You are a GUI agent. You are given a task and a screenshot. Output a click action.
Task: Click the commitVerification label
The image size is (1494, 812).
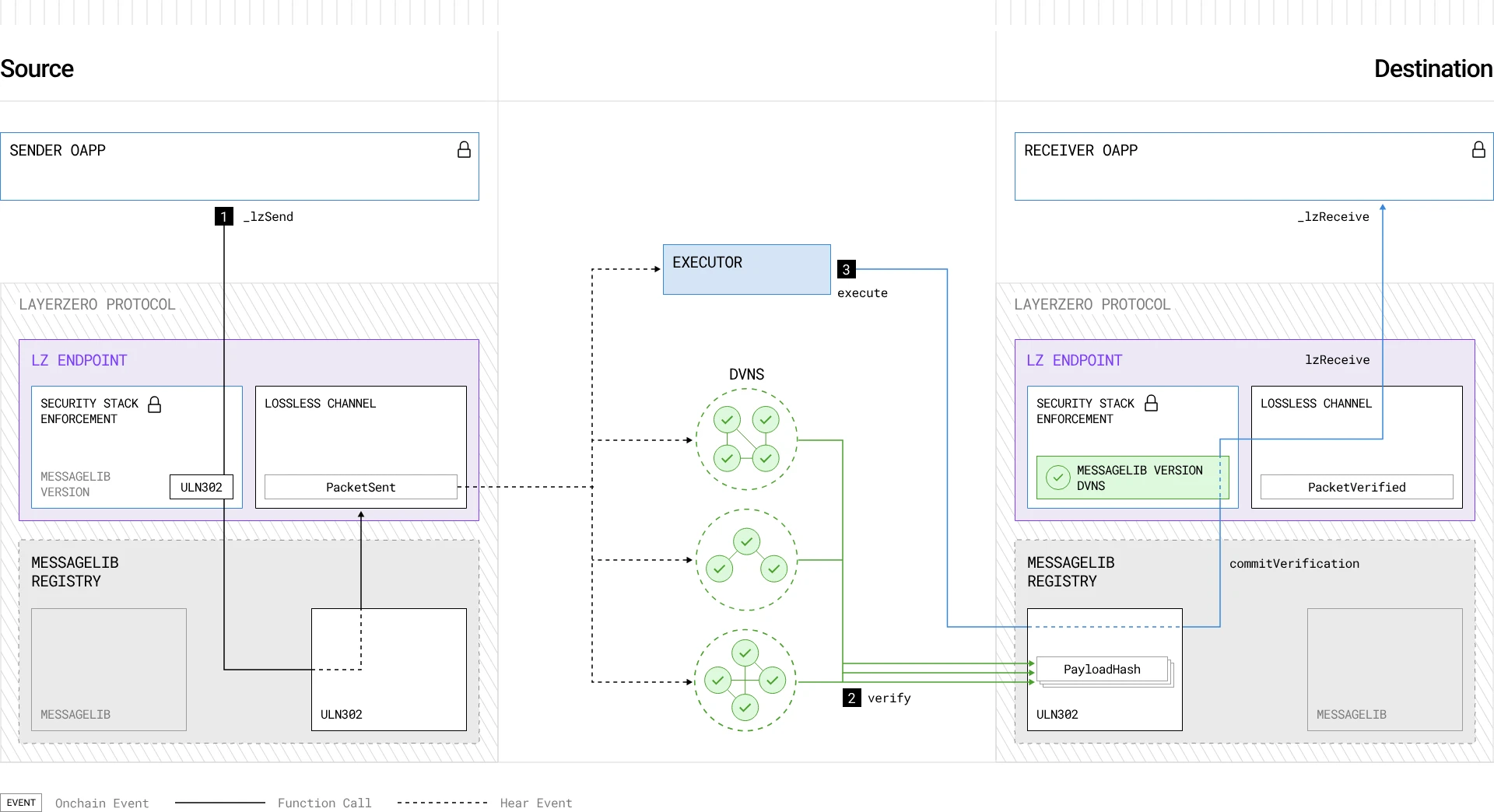point(1294,563)
